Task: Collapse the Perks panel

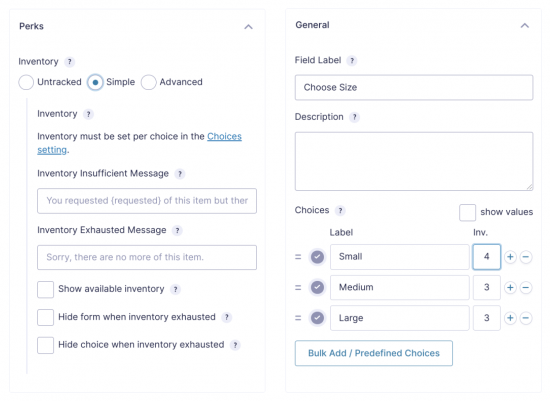Action: (x=248, y=27)
